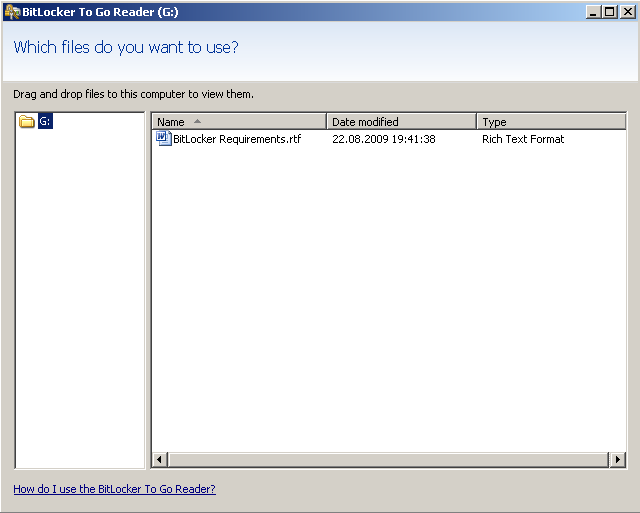640x513 pixels.
Task: Select the file BitLocker Requirements.rtf
Action: 237,139
